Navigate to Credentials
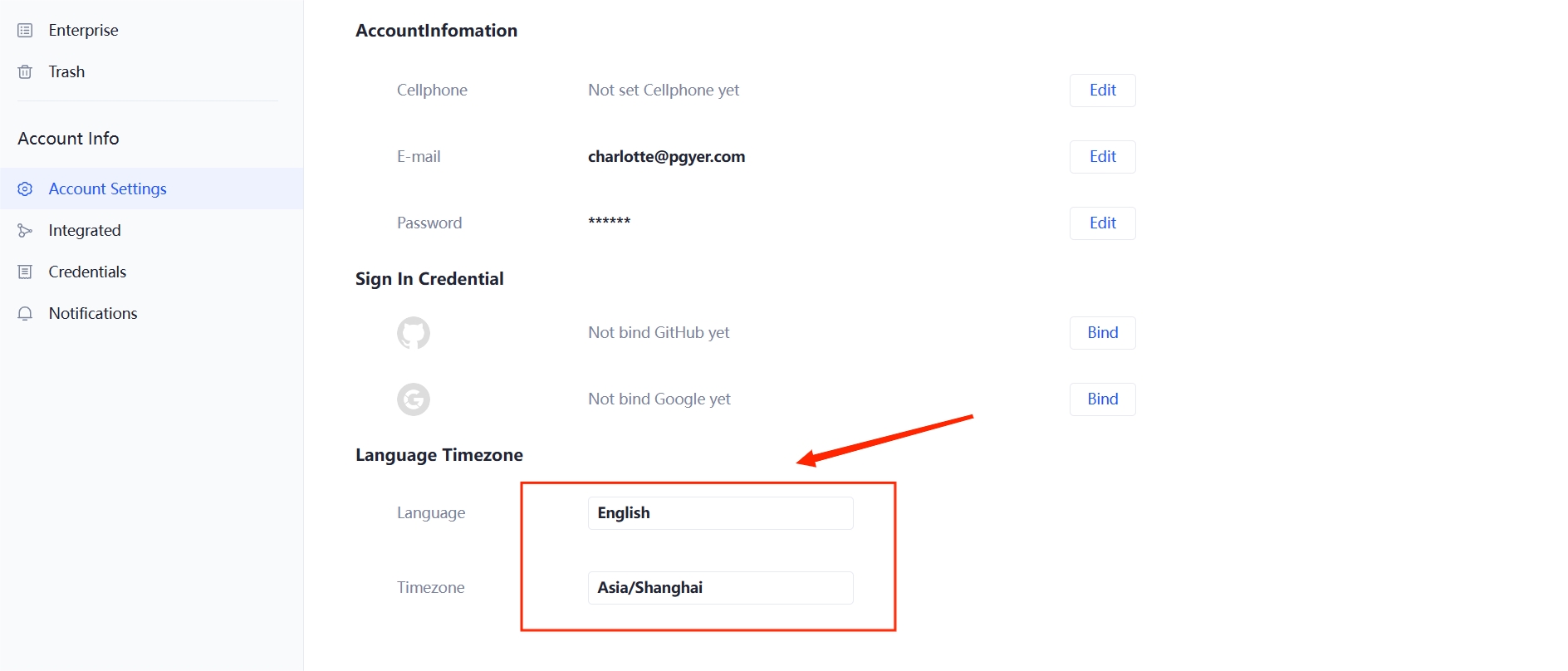This screenshot has width=1568, height=671. click(x=87, y=272)
